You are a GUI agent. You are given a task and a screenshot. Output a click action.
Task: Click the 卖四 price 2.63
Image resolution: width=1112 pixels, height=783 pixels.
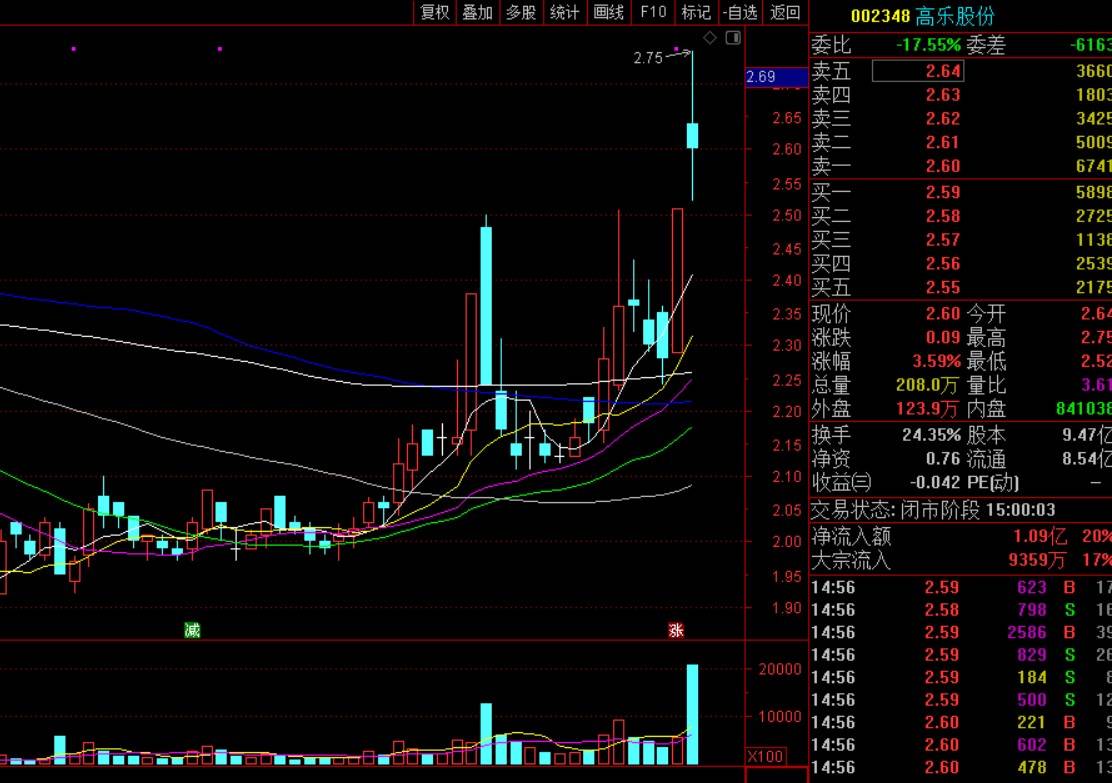(943, 94)
